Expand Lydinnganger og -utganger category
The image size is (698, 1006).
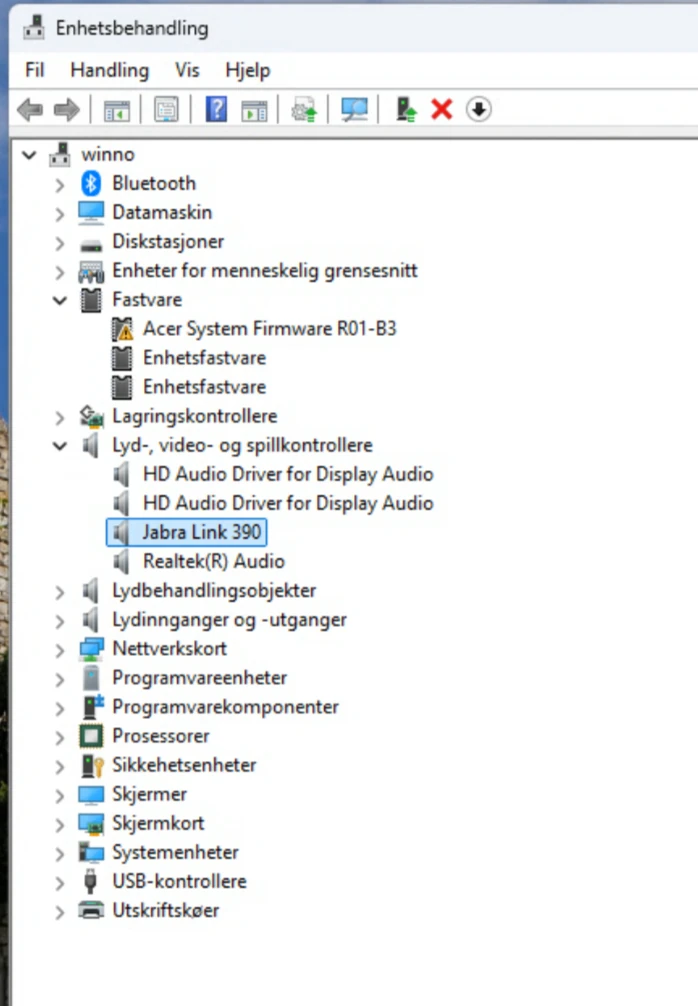click(60, 621)
